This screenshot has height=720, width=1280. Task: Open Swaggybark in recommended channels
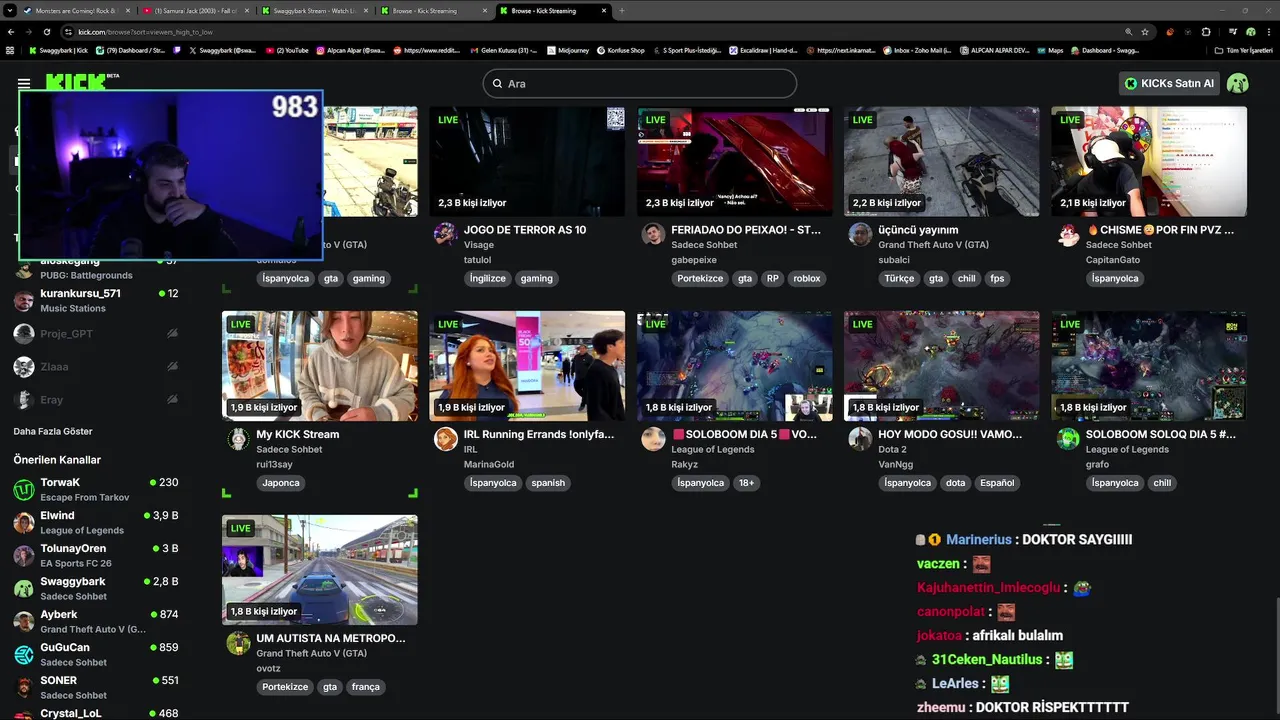pos(96,588)
